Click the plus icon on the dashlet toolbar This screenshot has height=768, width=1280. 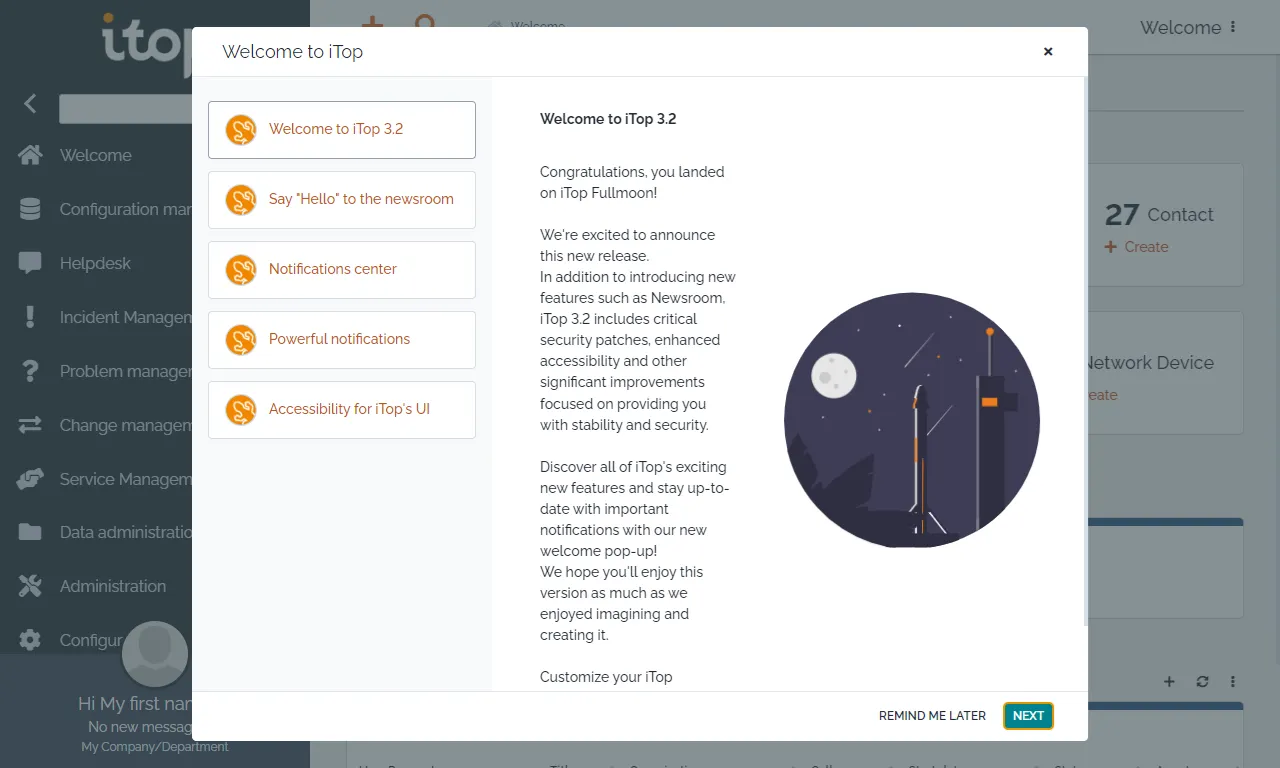point(1169,681)
